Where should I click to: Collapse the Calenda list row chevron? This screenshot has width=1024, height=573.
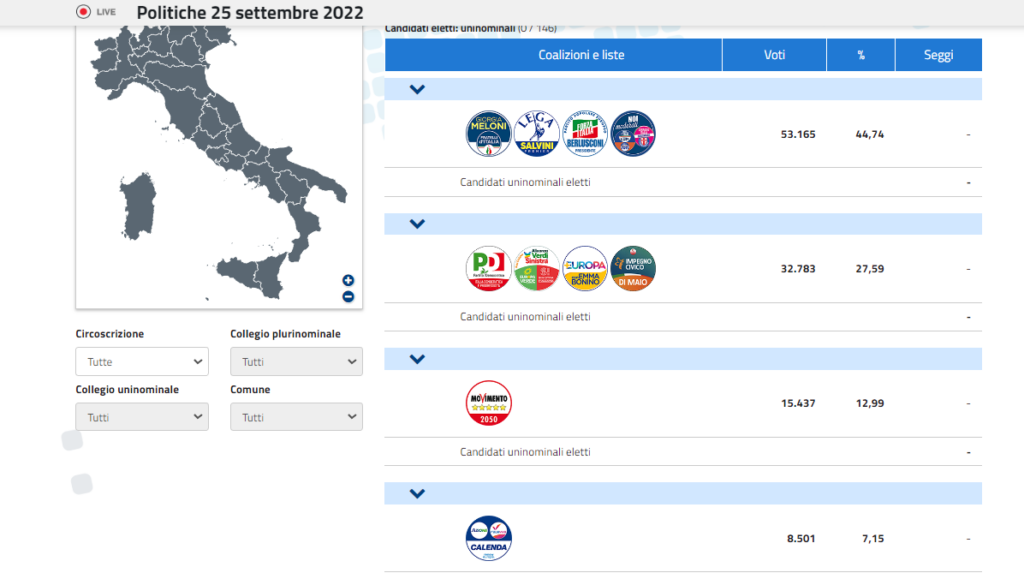point(417,494)
